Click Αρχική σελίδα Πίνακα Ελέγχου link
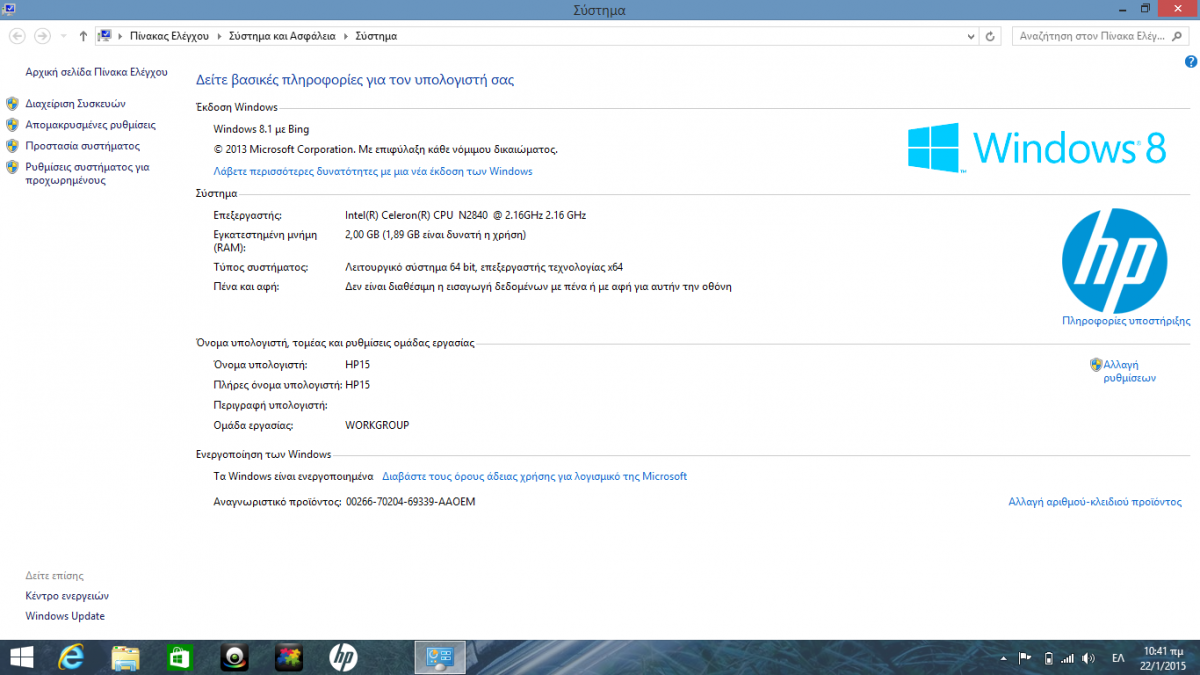1200x675 pixels. click(96, 72)
